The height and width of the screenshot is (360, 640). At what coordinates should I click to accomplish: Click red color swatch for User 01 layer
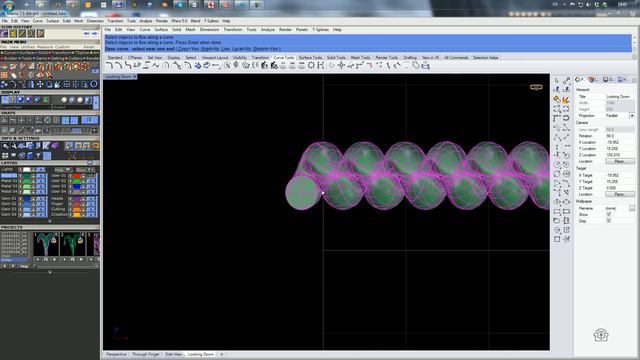76,176
